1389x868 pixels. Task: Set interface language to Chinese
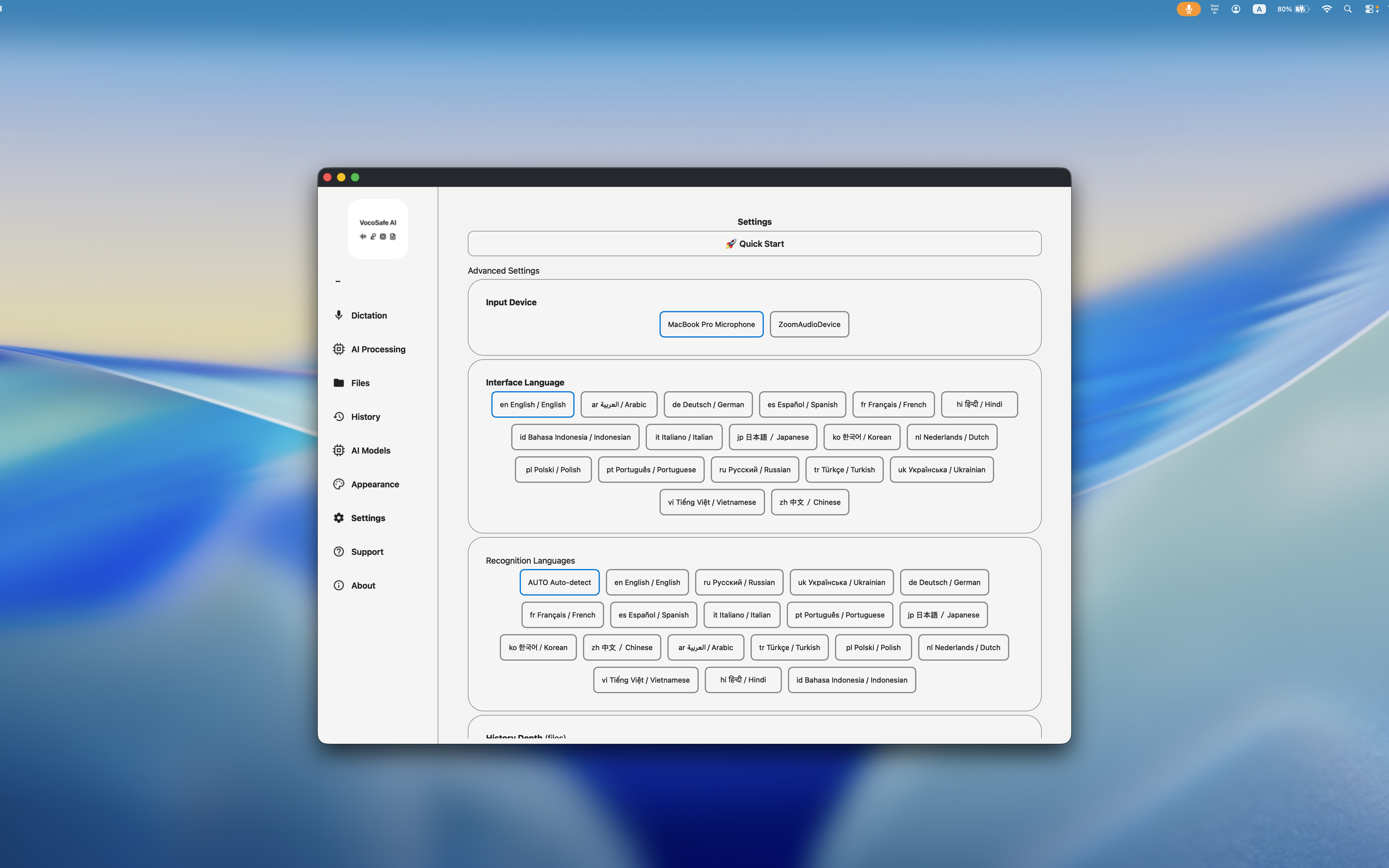point(810,502)
